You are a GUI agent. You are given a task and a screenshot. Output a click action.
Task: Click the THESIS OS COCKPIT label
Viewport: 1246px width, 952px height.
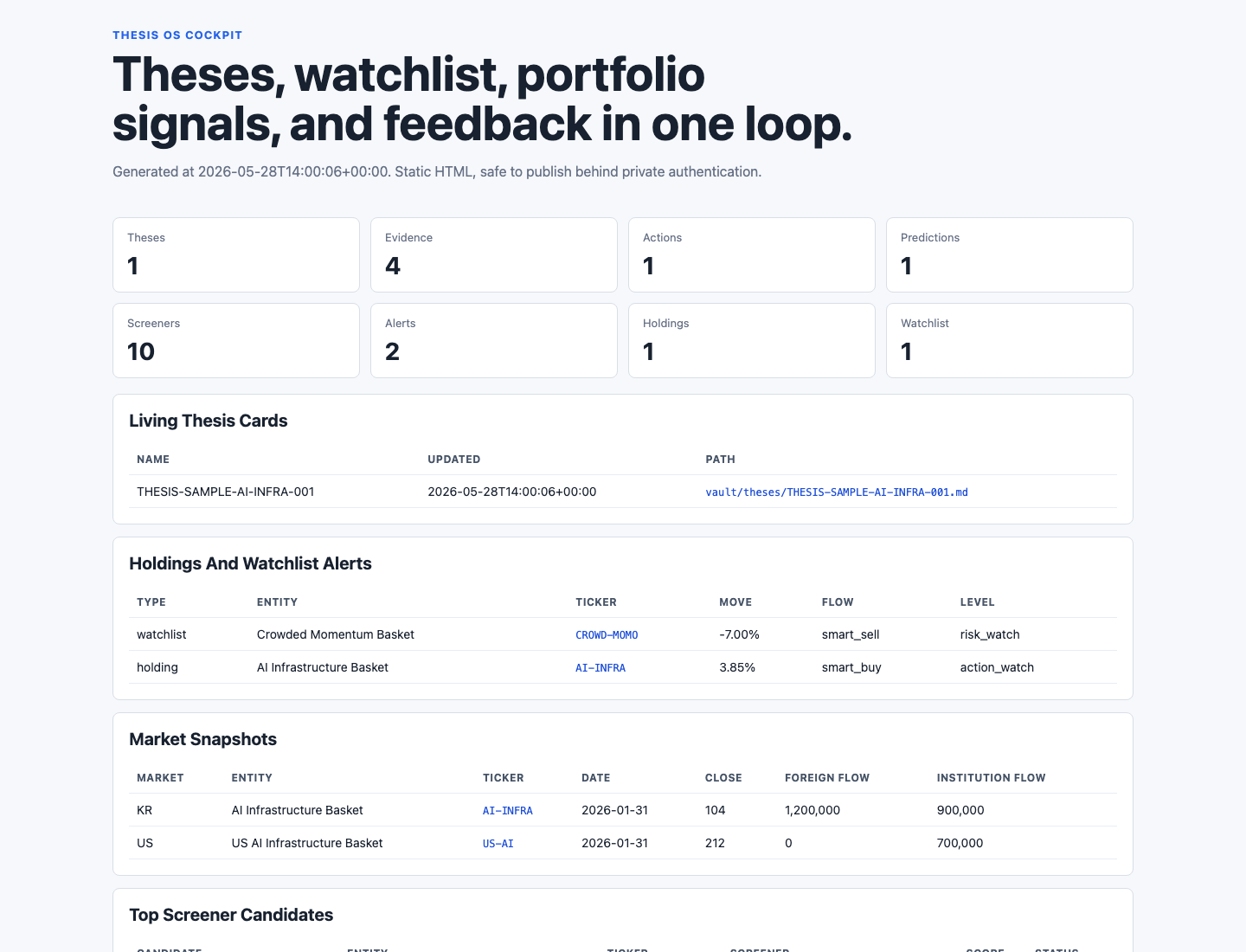[177, 35]
